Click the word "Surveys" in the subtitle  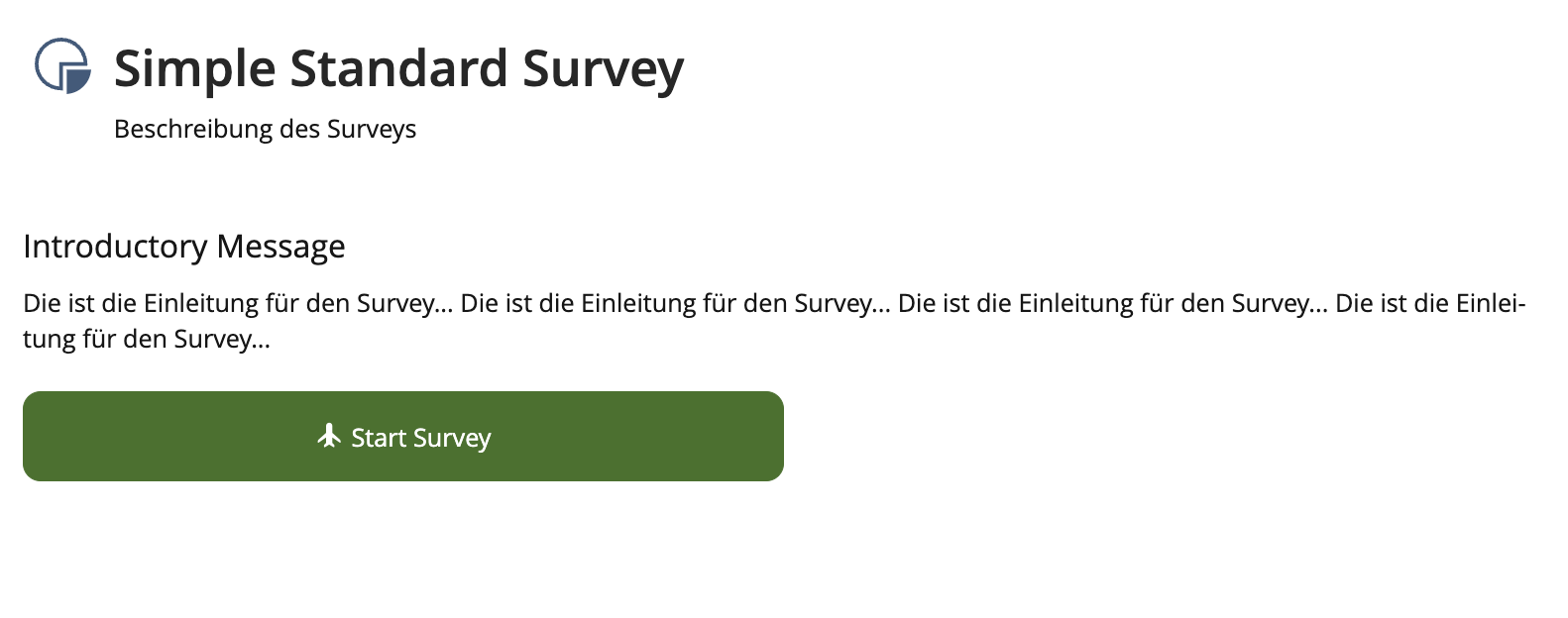(x=372, y=130)
